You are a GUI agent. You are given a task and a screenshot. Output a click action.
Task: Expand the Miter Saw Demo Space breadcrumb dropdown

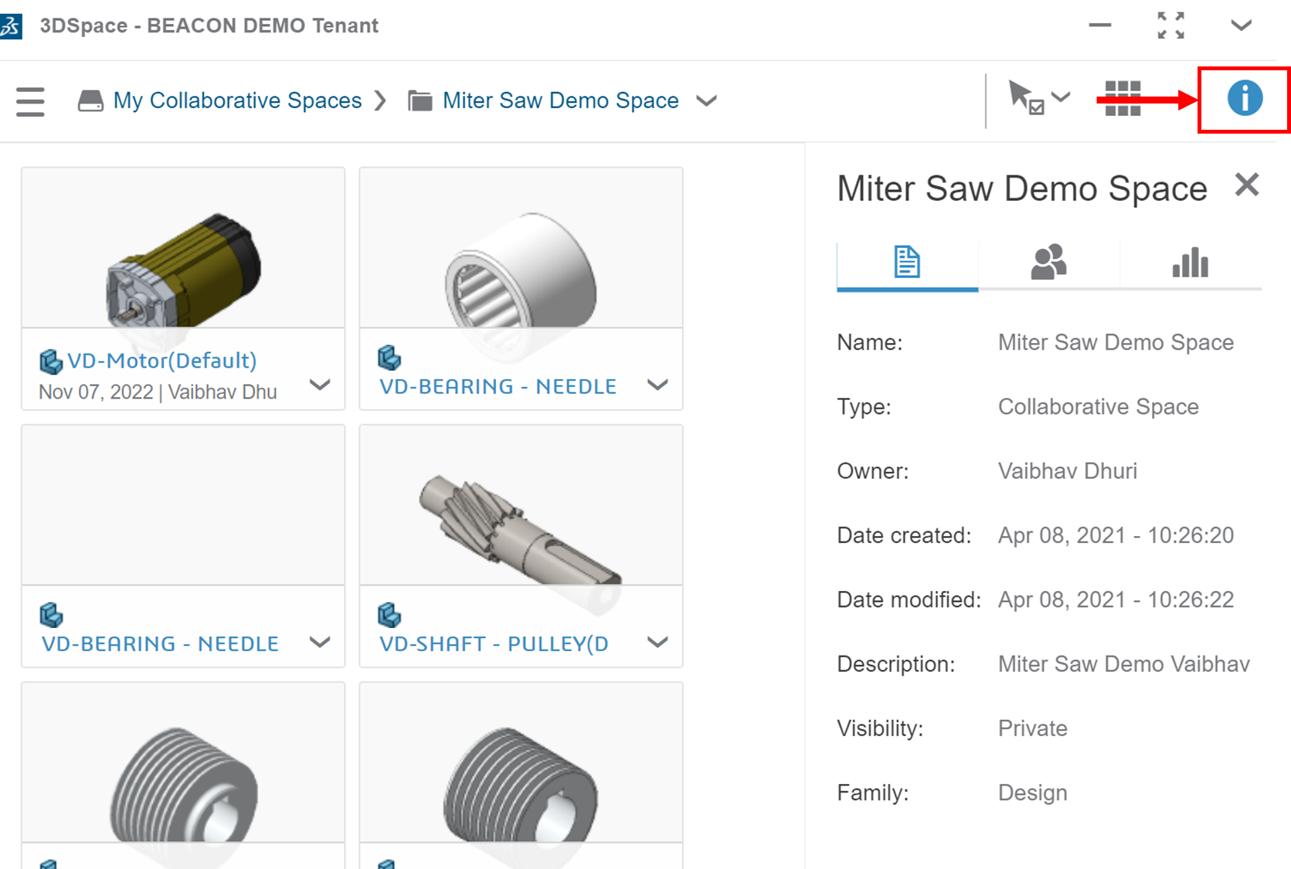[706, 101]
